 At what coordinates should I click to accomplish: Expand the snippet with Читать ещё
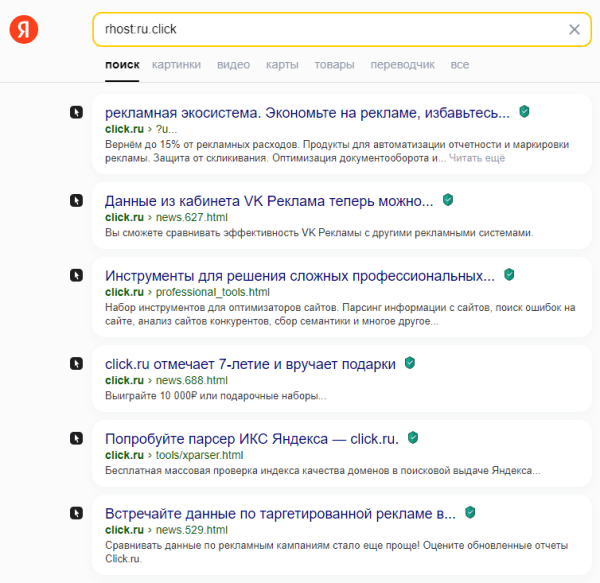(x=477, y=158)
